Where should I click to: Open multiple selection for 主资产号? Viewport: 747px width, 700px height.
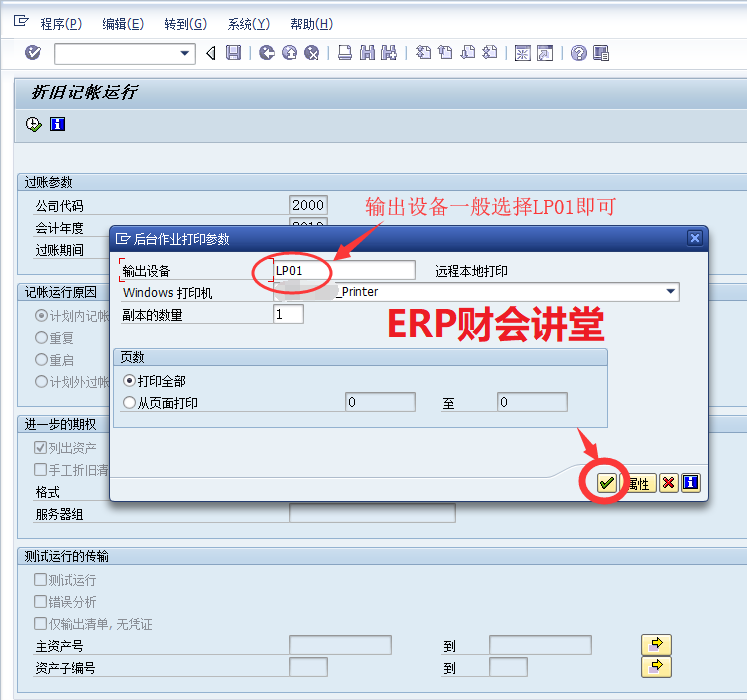656,645
